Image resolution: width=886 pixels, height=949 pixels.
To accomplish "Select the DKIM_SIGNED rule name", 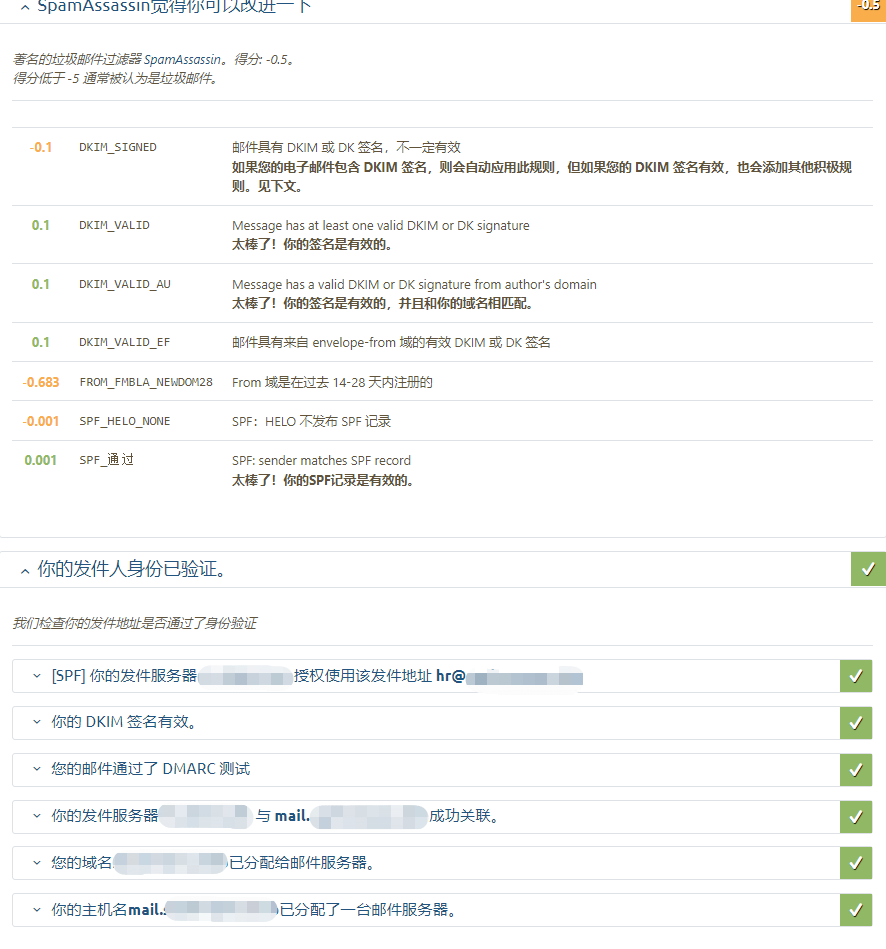I will pyautogui.click(x=118, y=147).
